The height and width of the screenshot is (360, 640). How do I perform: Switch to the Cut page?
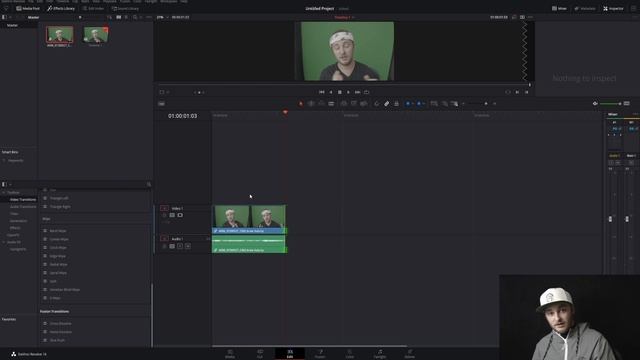click(260, 353)
